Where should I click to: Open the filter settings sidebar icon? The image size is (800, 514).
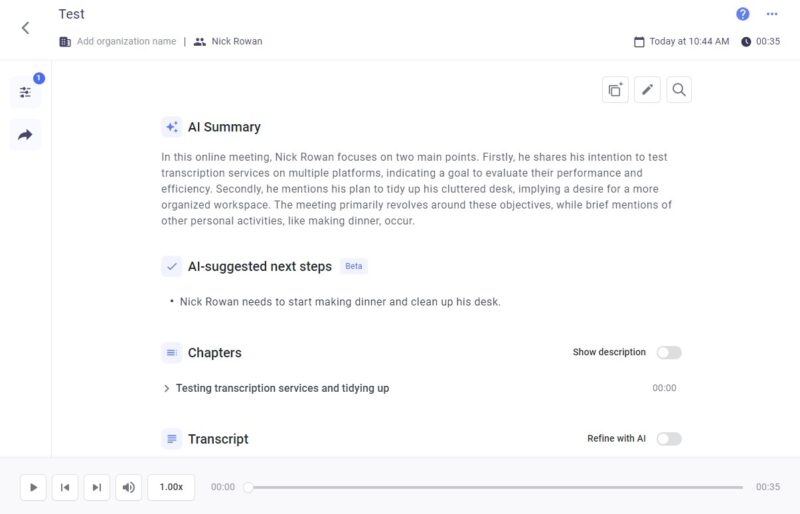25,92
